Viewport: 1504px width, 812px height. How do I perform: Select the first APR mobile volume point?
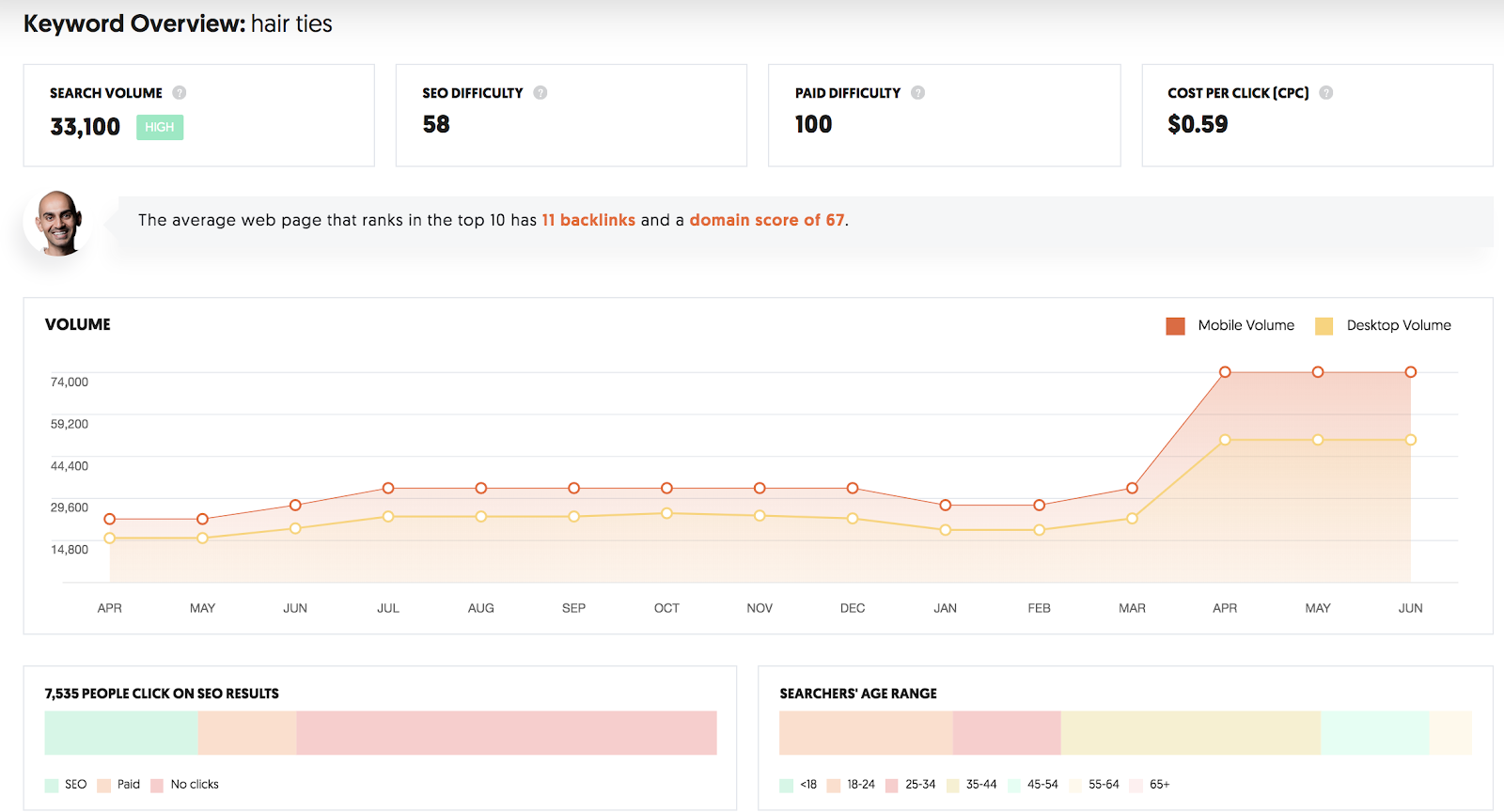coord(110,519)
